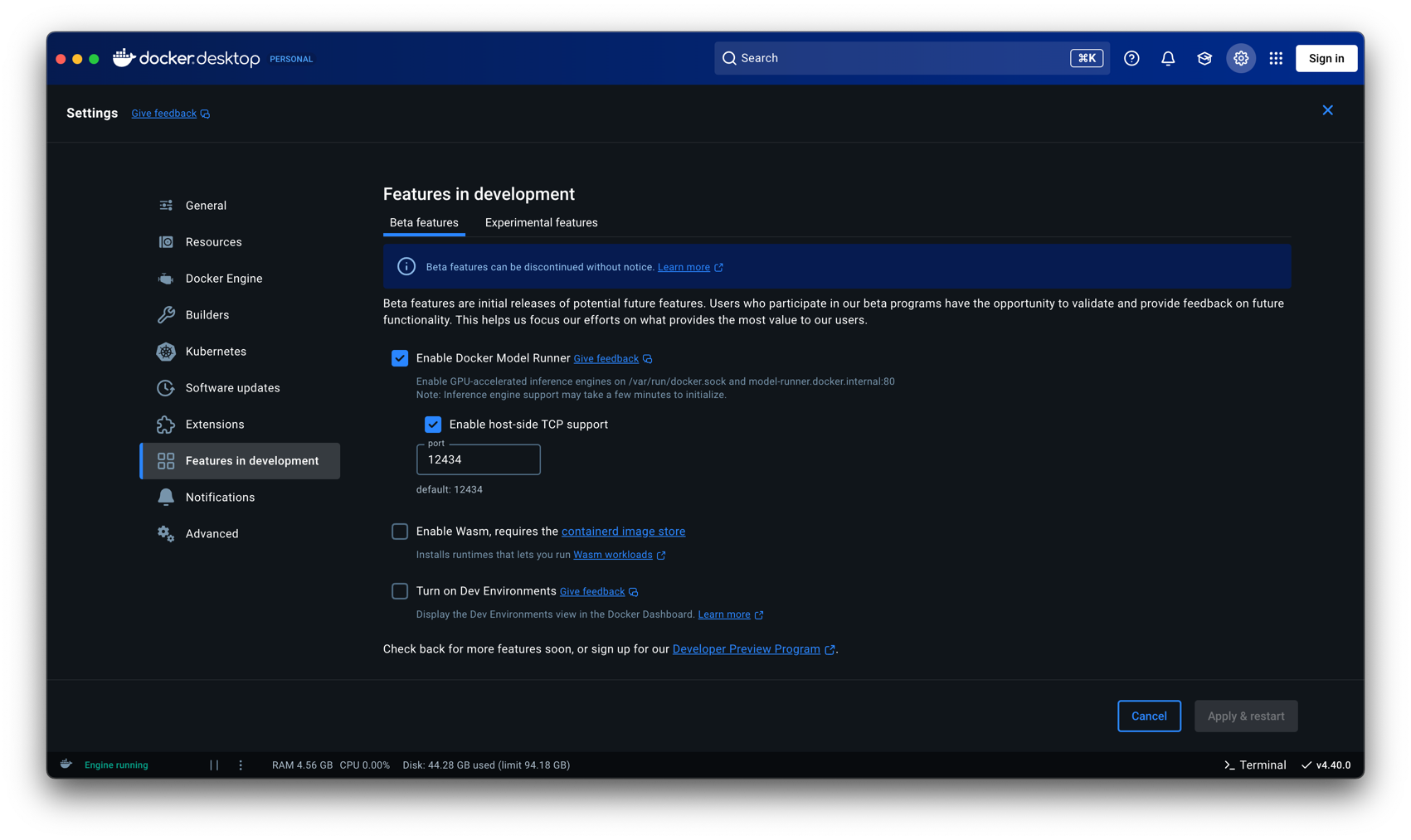1411x840 pixels.
Task: Open engine options three-dot menu
Action: tap(241, 765)
